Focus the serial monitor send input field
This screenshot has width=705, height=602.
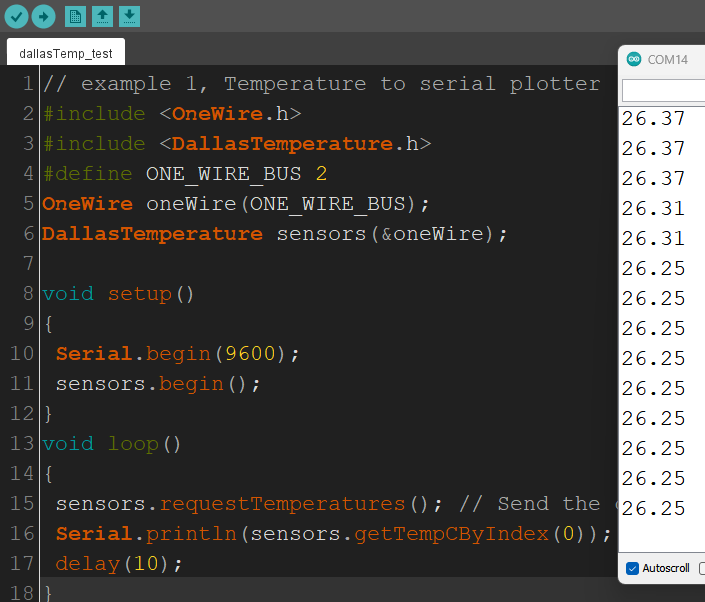(x=665, y=91)
